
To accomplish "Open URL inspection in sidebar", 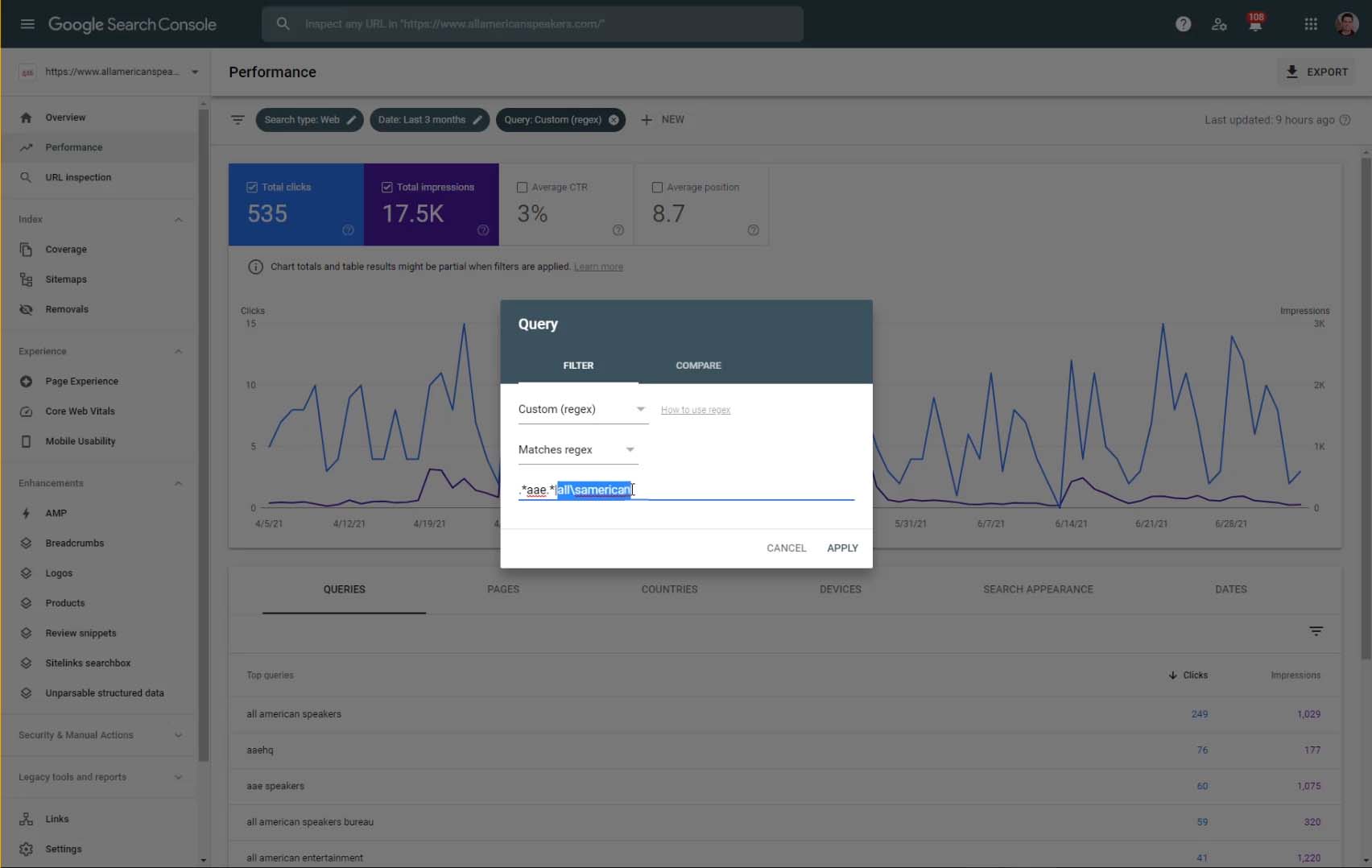I will (x=78, y=177).
